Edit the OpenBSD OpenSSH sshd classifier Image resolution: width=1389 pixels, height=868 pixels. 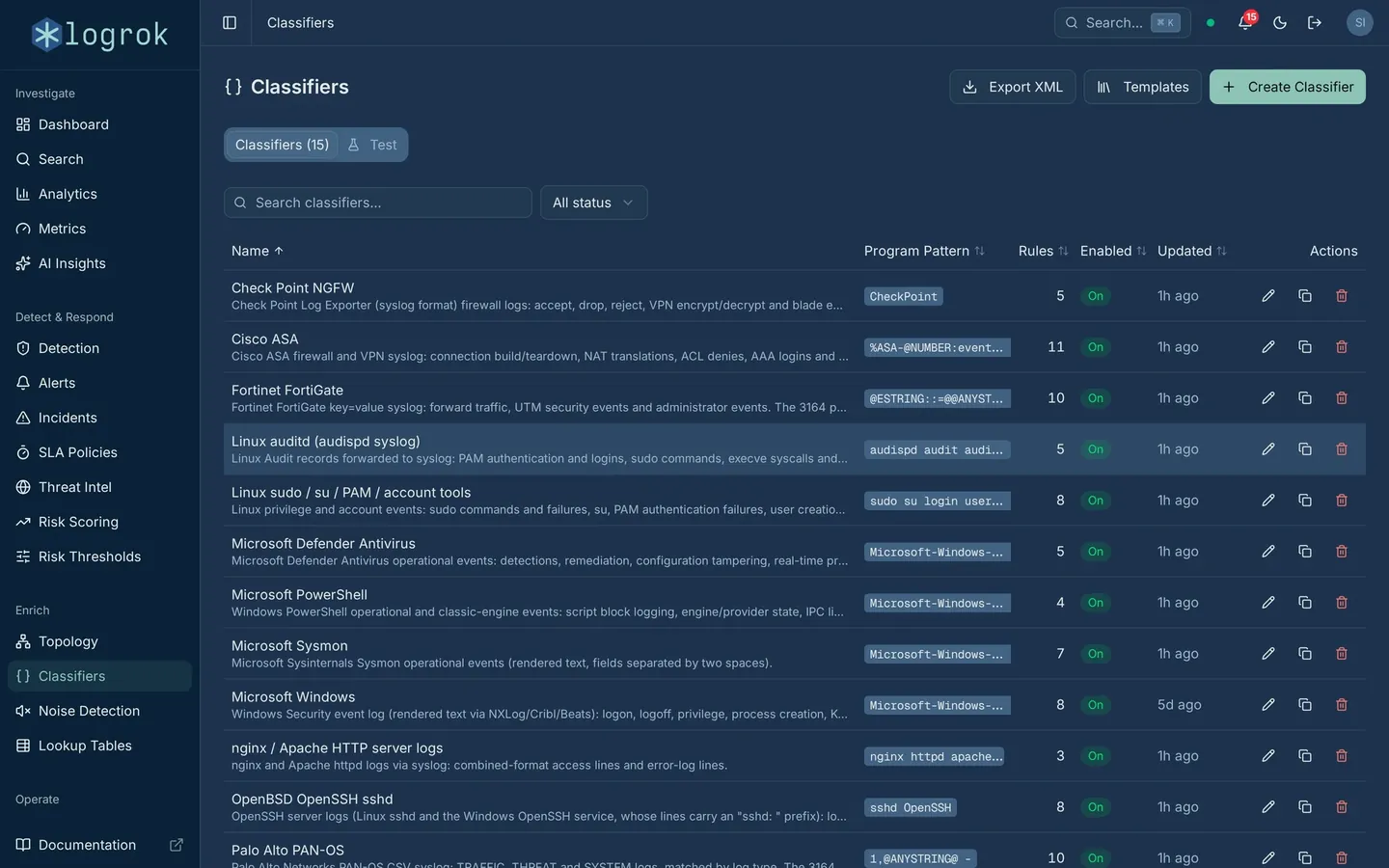pos(1268,807)
